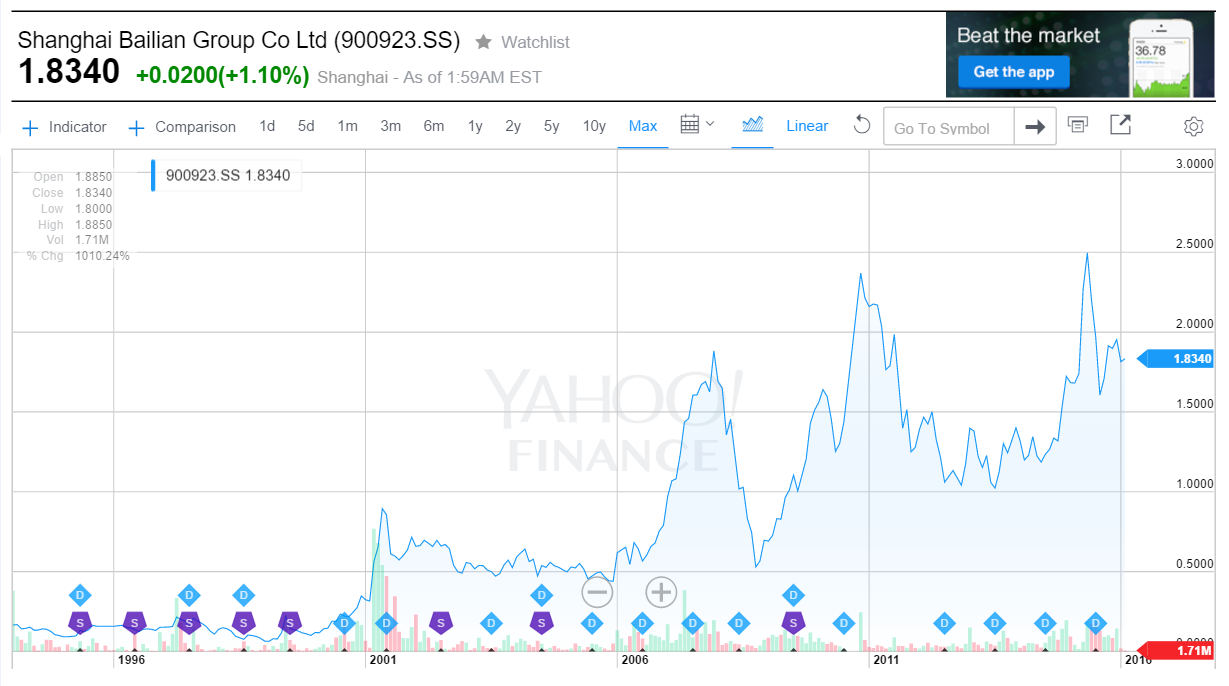Click the print chart icon
1229x686 pixels.
1077,125
